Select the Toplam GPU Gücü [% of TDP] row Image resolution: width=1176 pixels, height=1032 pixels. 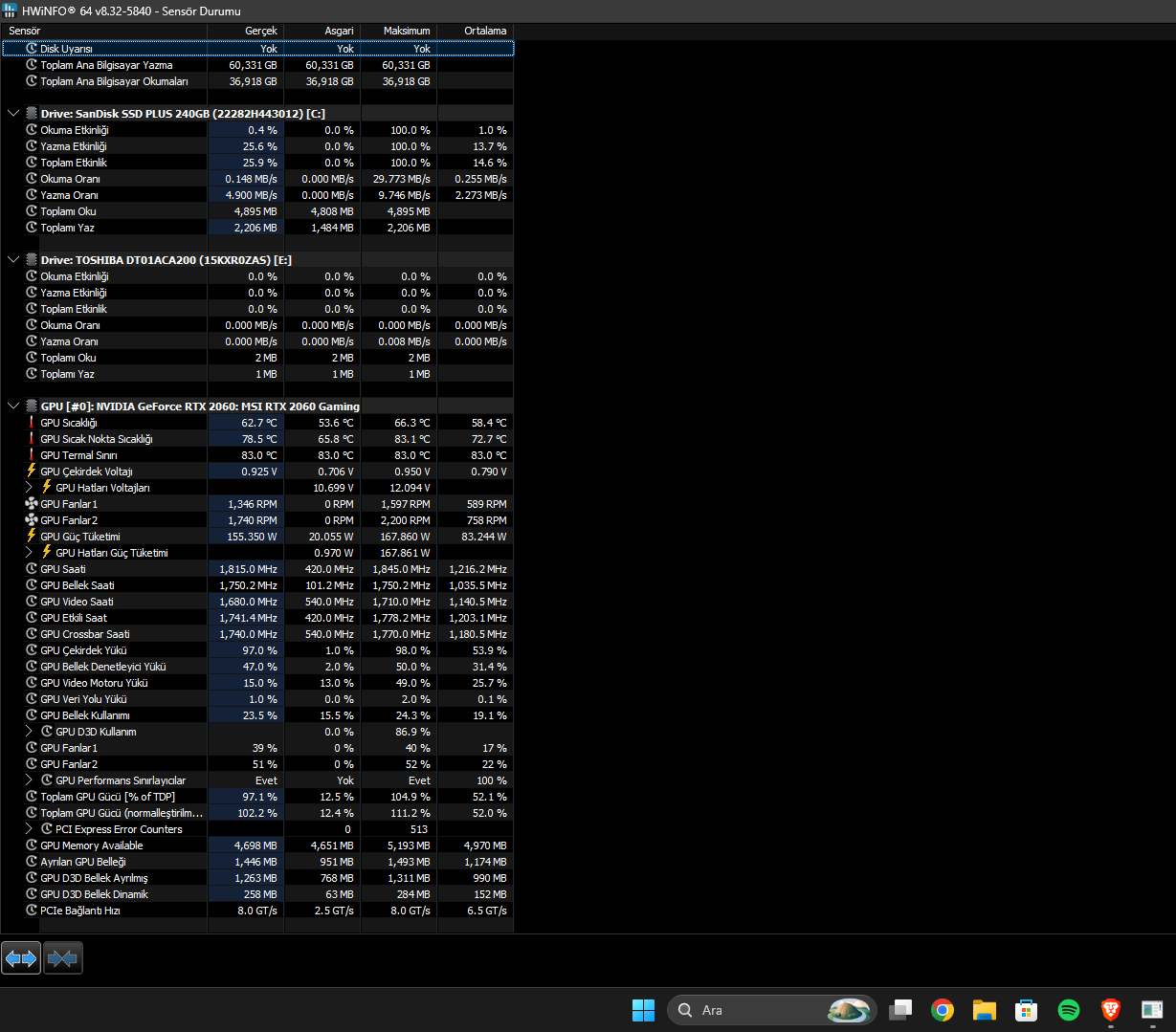point(257,797)
